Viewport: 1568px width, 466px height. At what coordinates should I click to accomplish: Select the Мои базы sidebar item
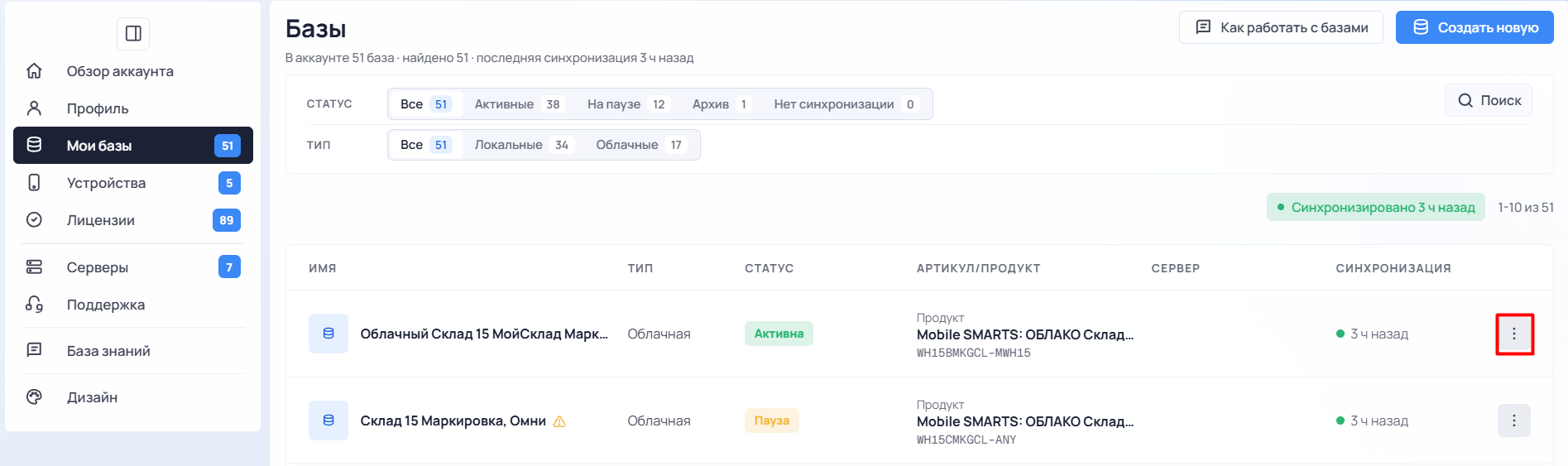[133, 145]
